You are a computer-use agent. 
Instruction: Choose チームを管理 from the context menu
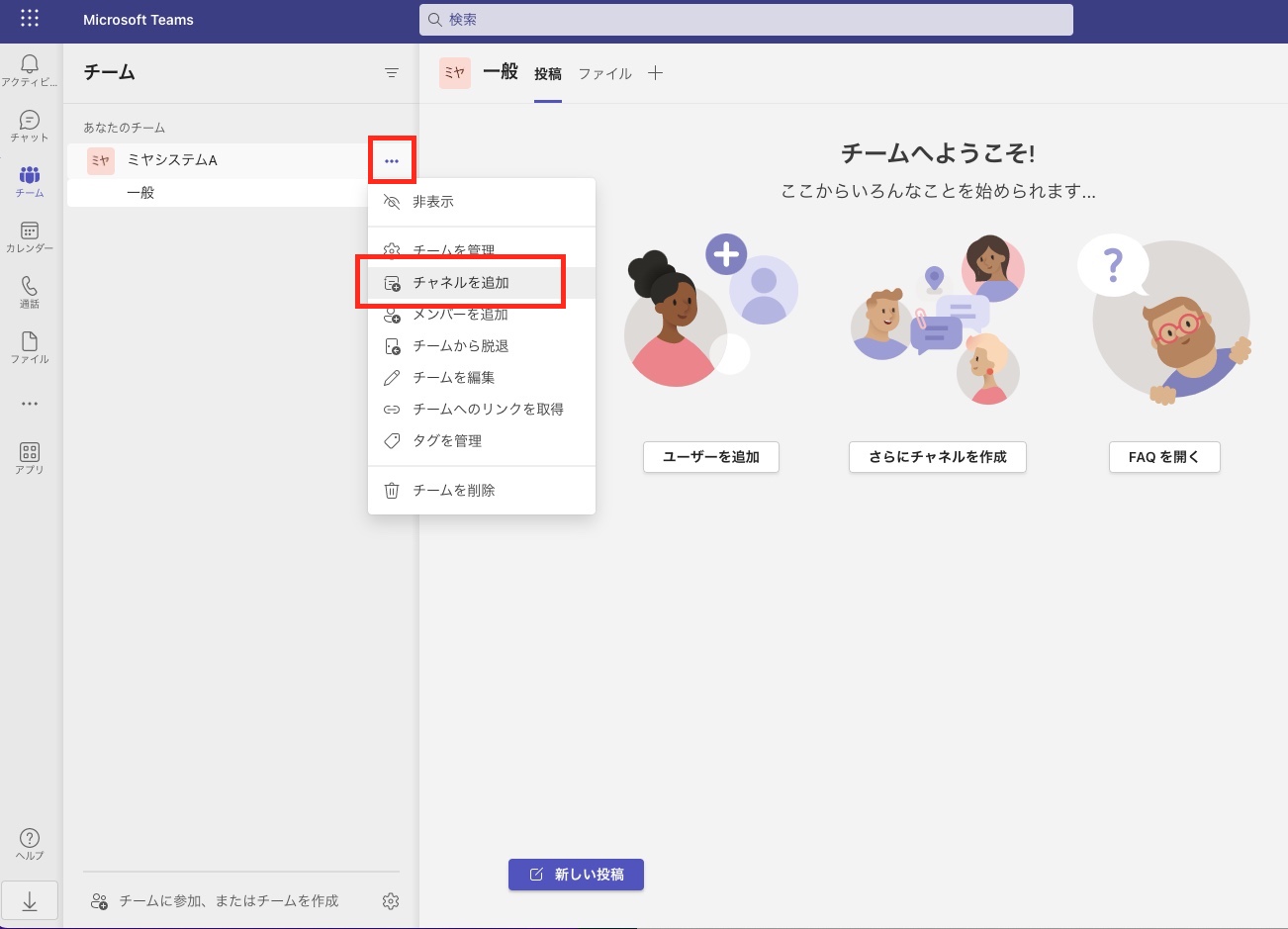482,251
